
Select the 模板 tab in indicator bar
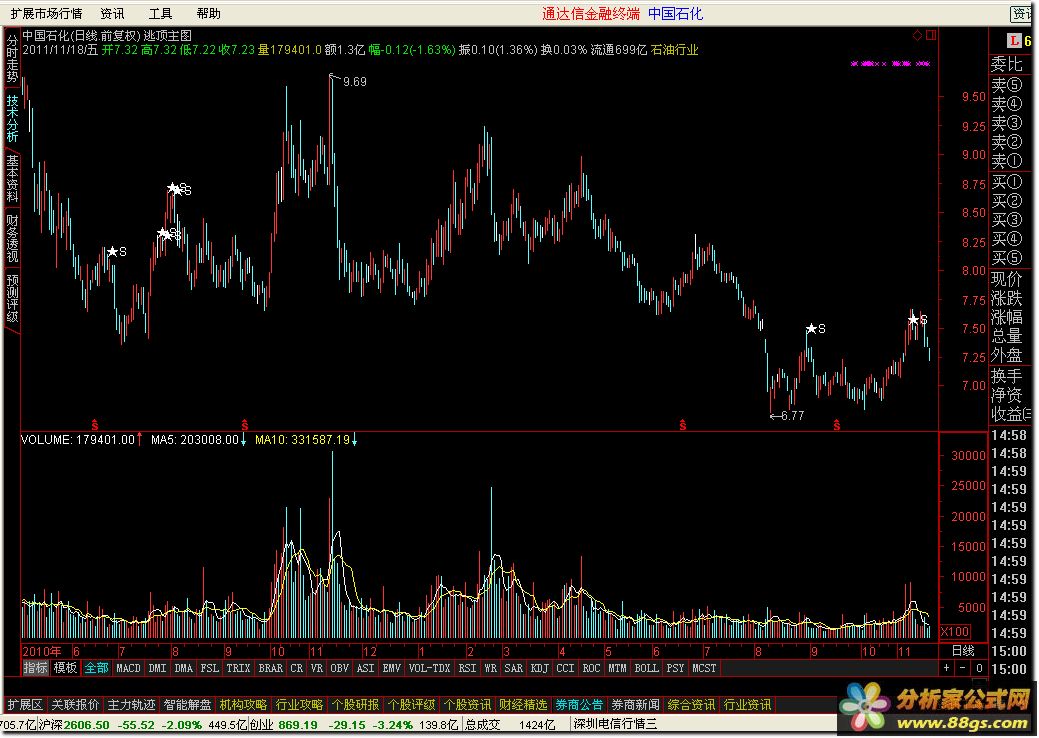(x=65, y=668)
